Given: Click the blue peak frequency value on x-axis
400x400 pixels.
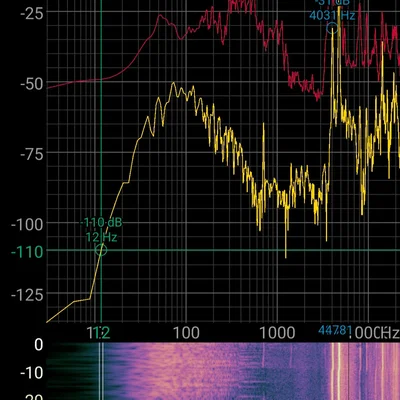Looking at the screenshot, I should [335, 330].
